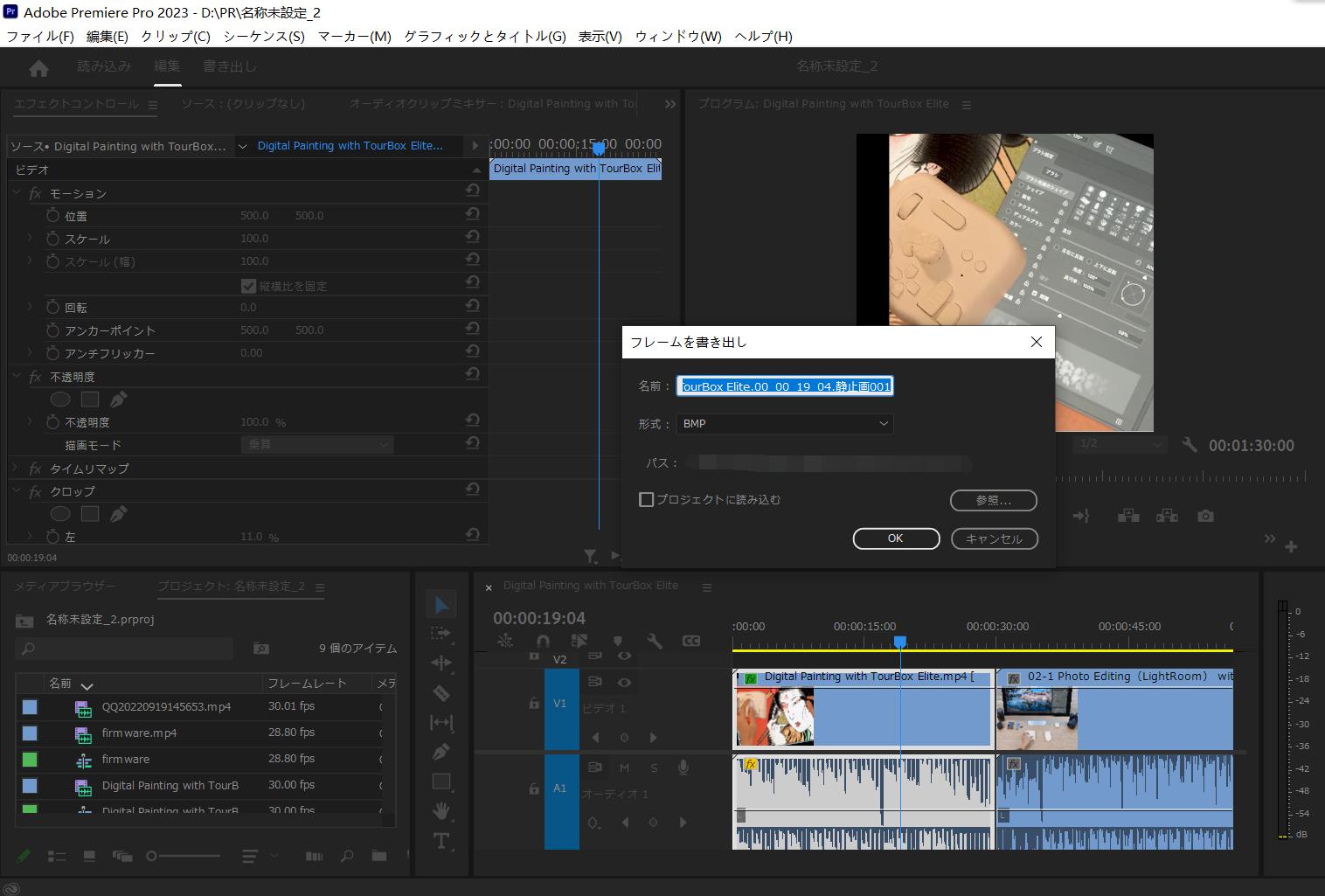1325x896 pixels.
Task: Click the 参照... browse button
Action: (x=994, y=500)
